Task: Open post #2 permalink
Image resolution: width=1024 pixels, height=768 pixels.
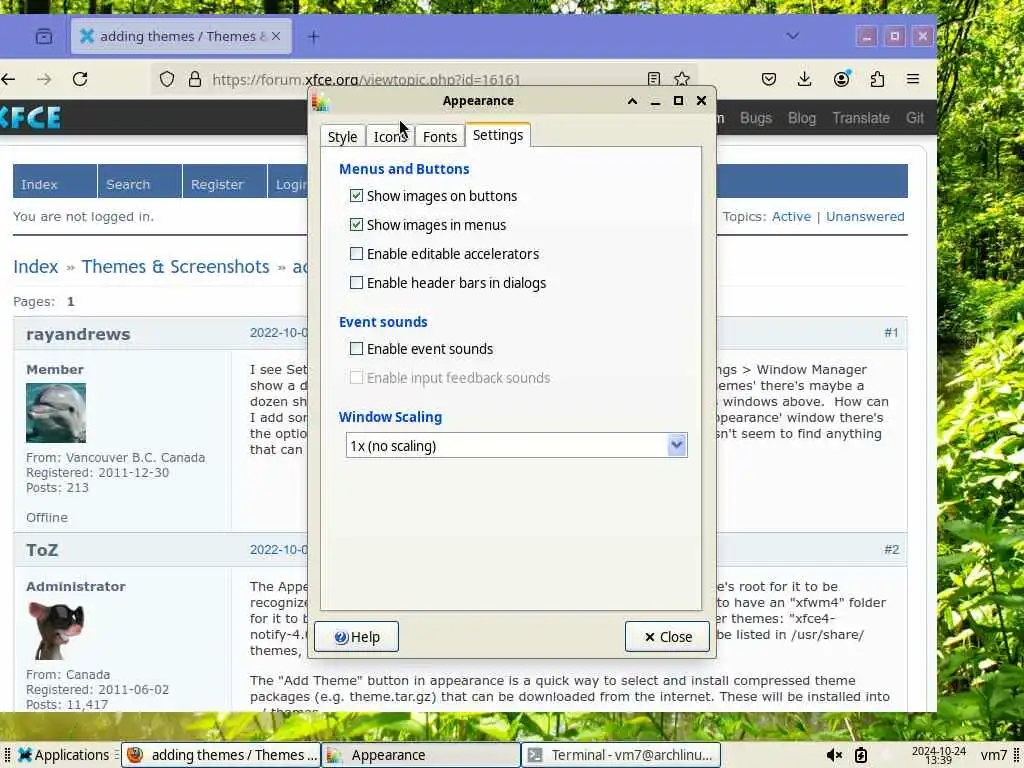Action: 891,550
